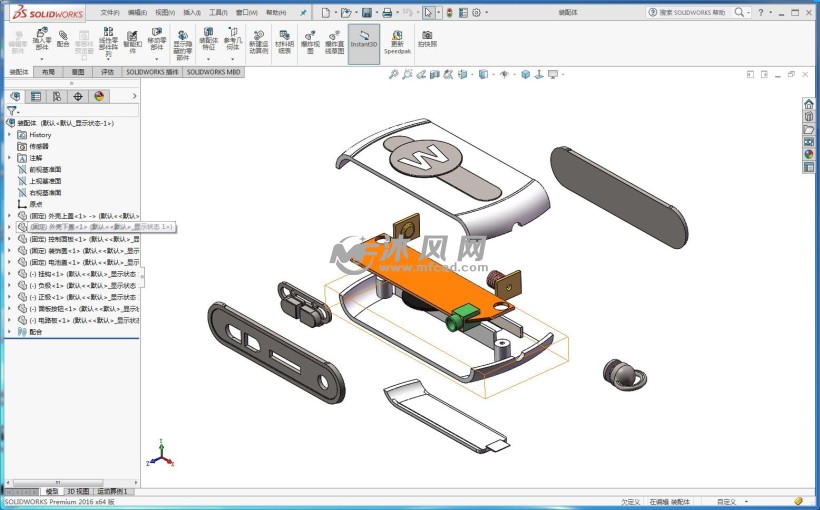Expand the 控制面板<1> component node

[9, 239]
